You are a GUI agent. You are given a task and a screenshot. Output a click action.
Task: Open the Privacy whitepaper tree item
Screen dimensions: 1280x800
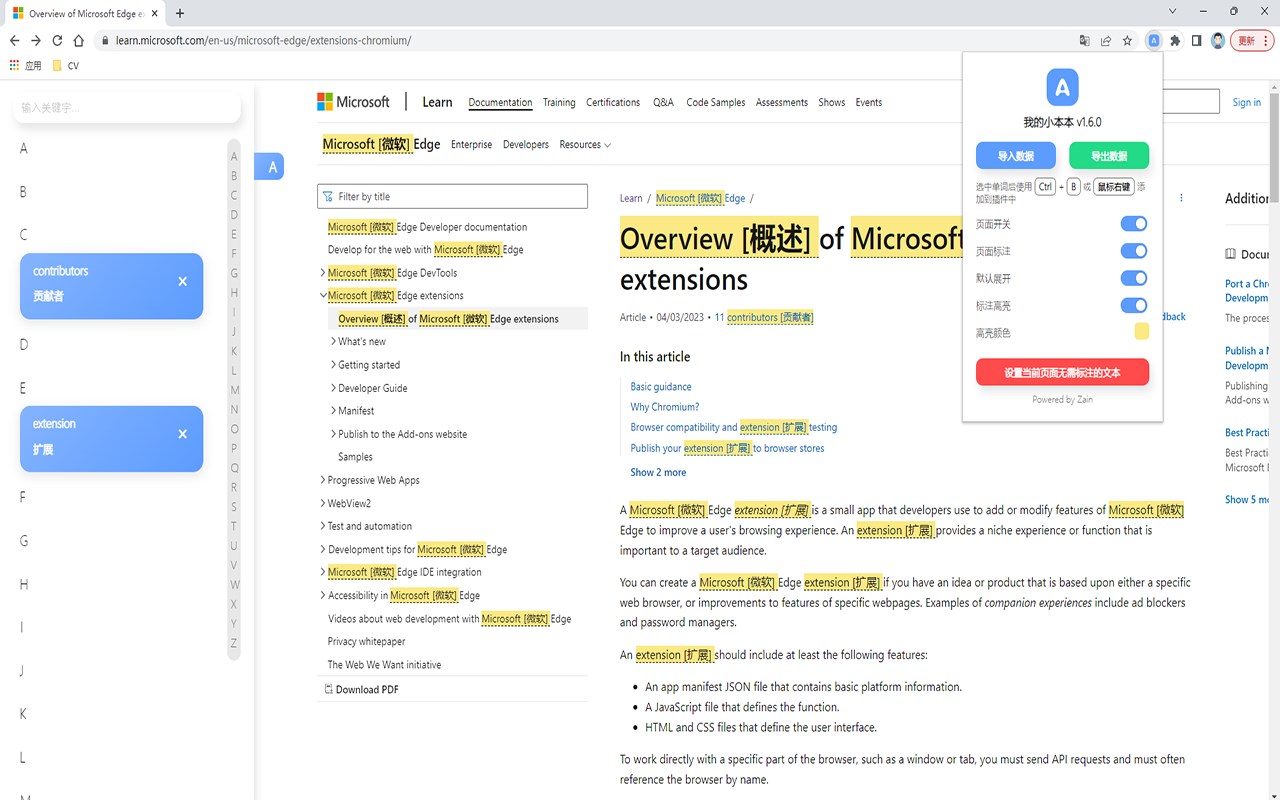(366, 642)
